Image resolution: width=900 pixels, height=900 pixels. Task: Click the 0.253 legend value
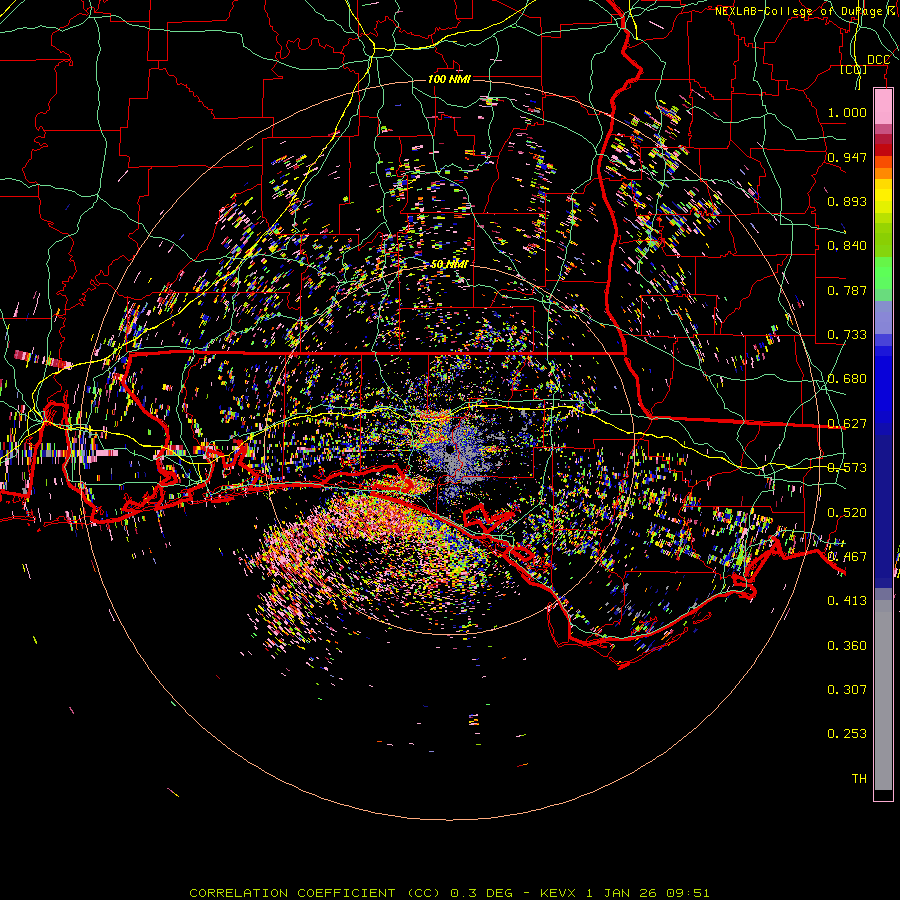pos(847,734)
